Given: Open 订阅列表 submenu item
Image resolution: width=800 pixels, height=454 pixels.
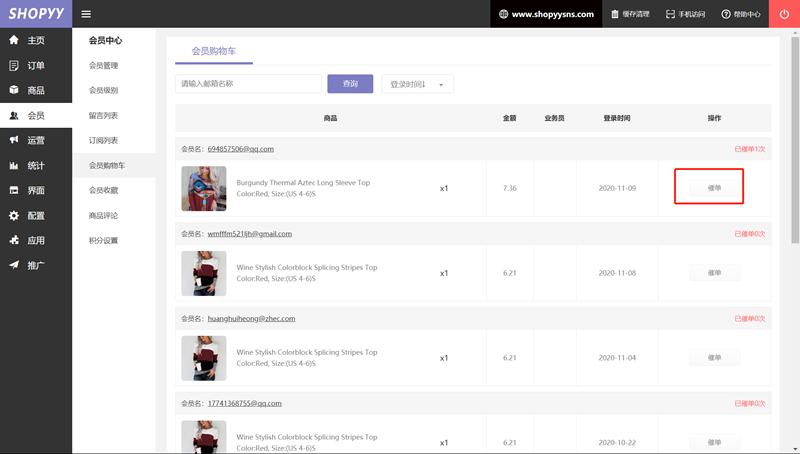Looking at the screenshot, I should point(104,140).
